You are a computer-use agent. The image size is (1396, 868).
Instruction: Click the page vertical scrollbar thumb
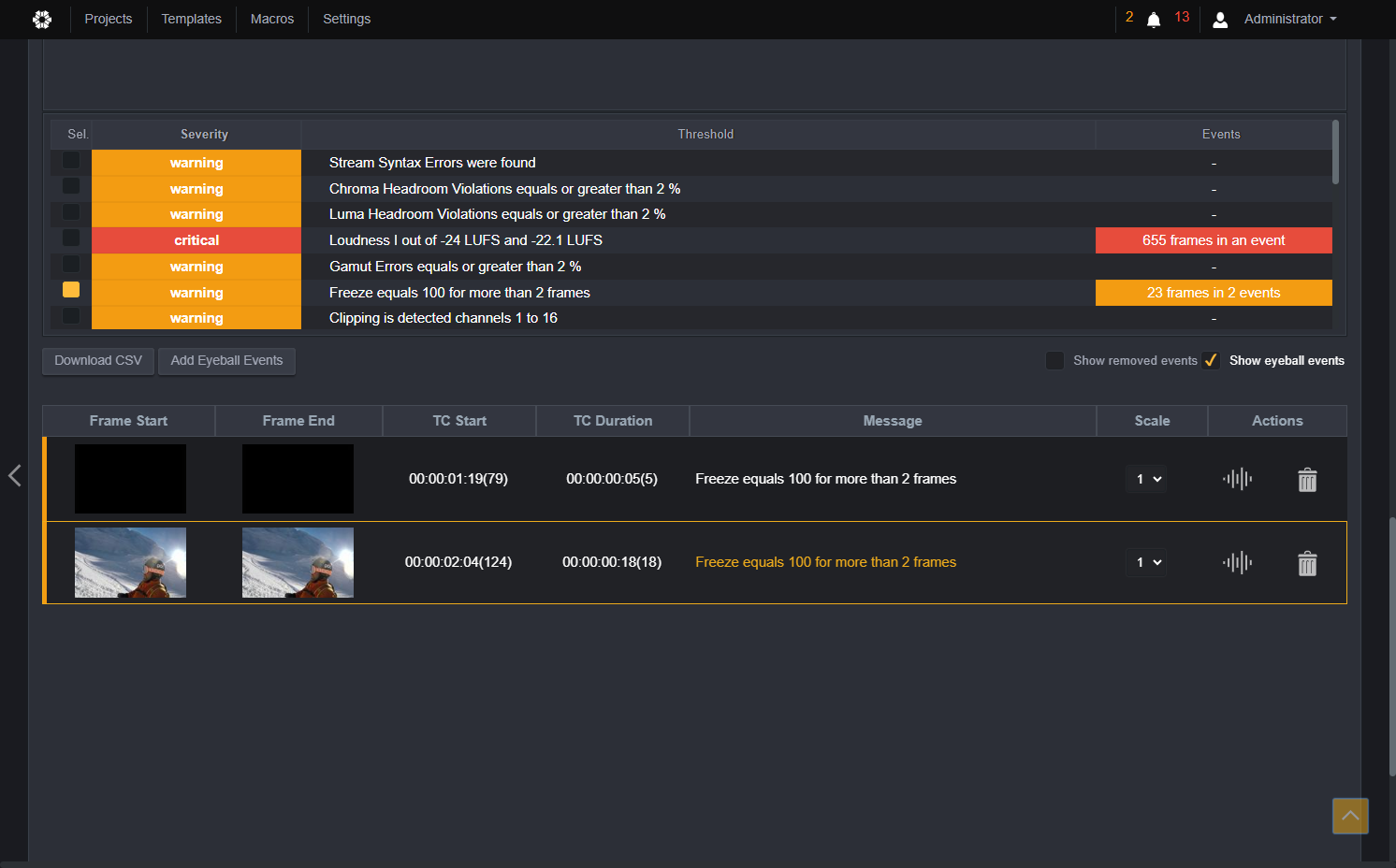click(1391, 645)
